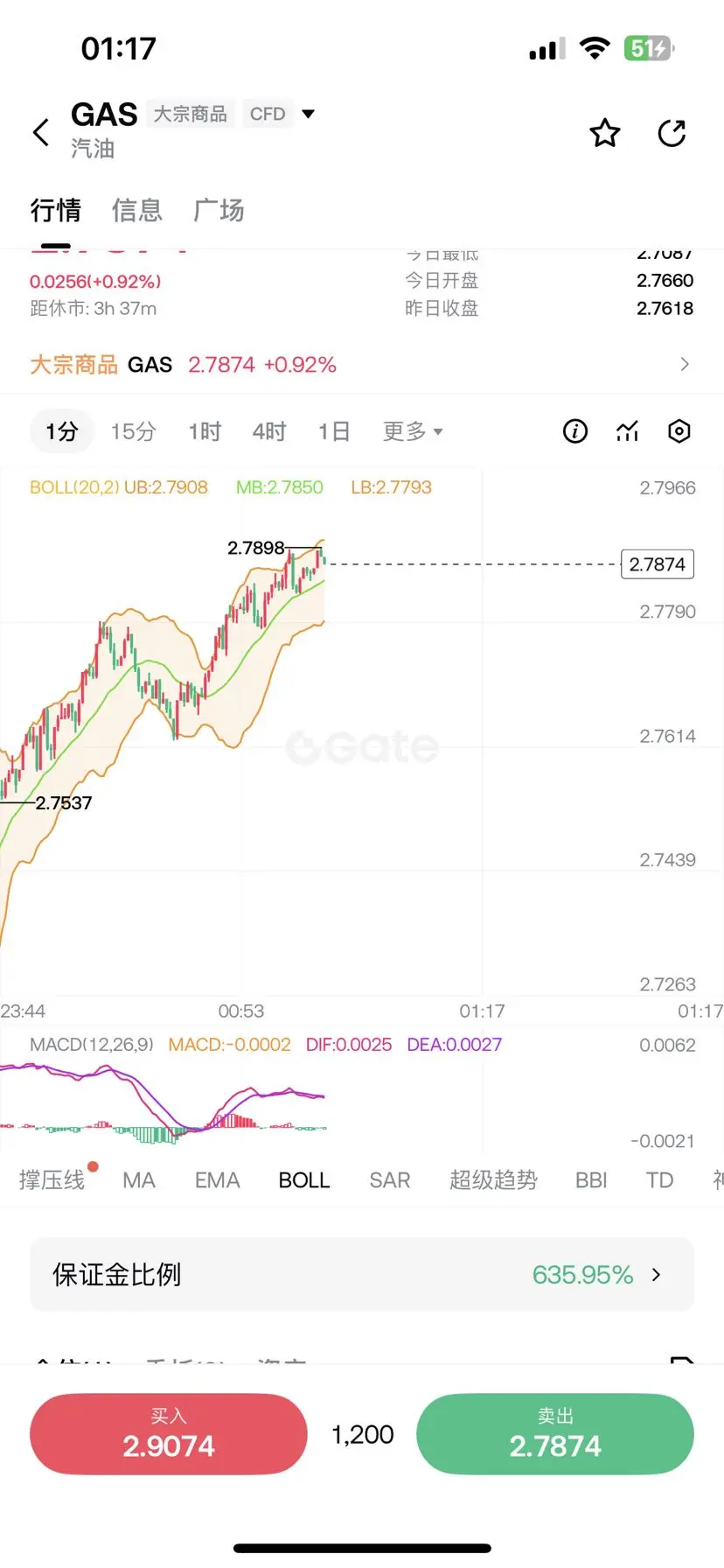
Task: Toggle the BOLL indicator
Action: [304, 1180]
